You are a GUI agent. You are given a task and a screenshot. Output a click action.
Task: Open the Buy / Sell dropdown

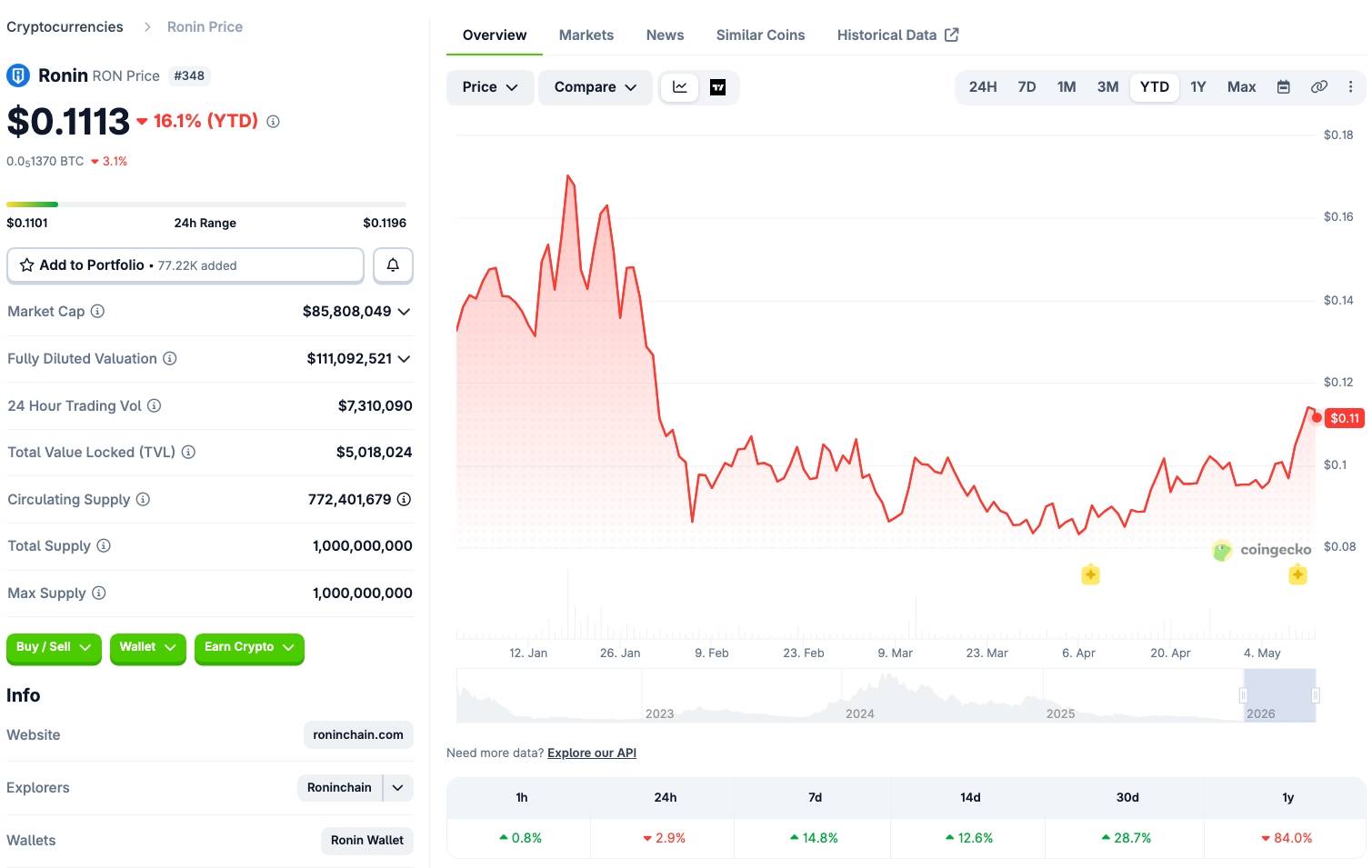point(54,647)
